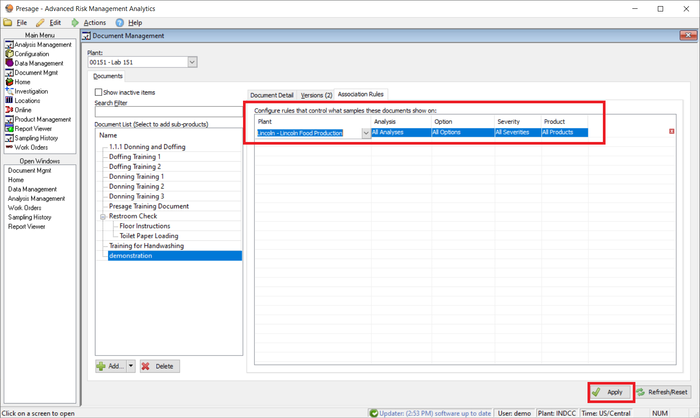Select Floor Instructions in document list
The height and width of the screenshot is (418, 700).
[146, 226]
